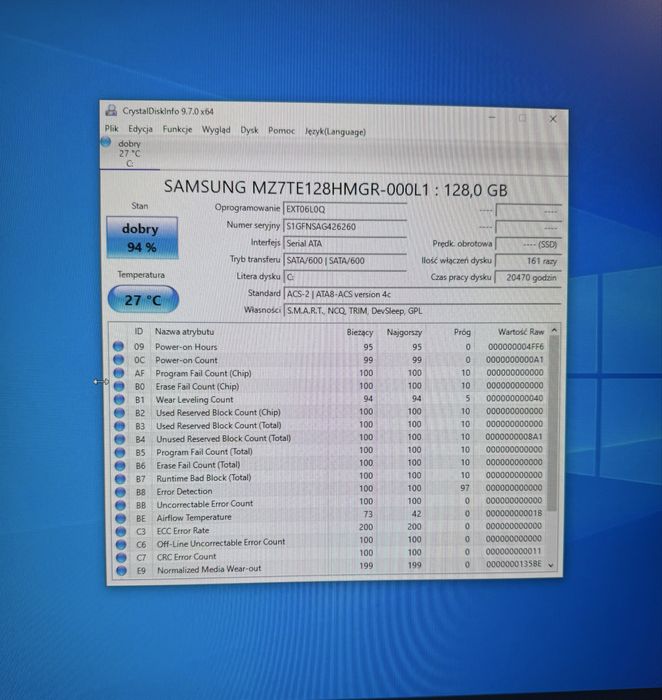The image size is (662, 700).
Task: Click status orb of Wear Leveling Count row
Action: point(119,399)
